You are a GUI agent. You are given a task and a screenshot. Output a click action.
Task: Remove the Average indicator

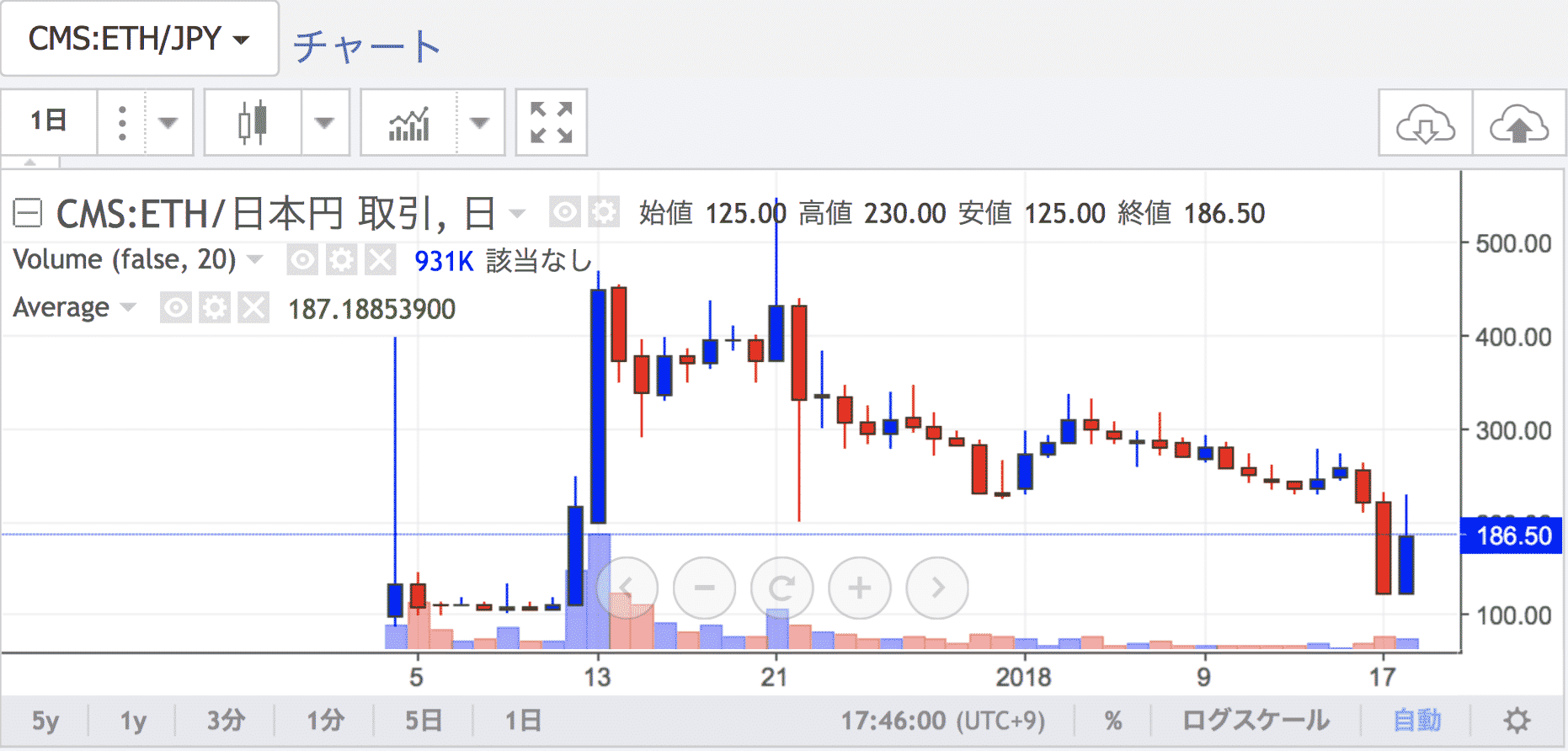point(253,308)
